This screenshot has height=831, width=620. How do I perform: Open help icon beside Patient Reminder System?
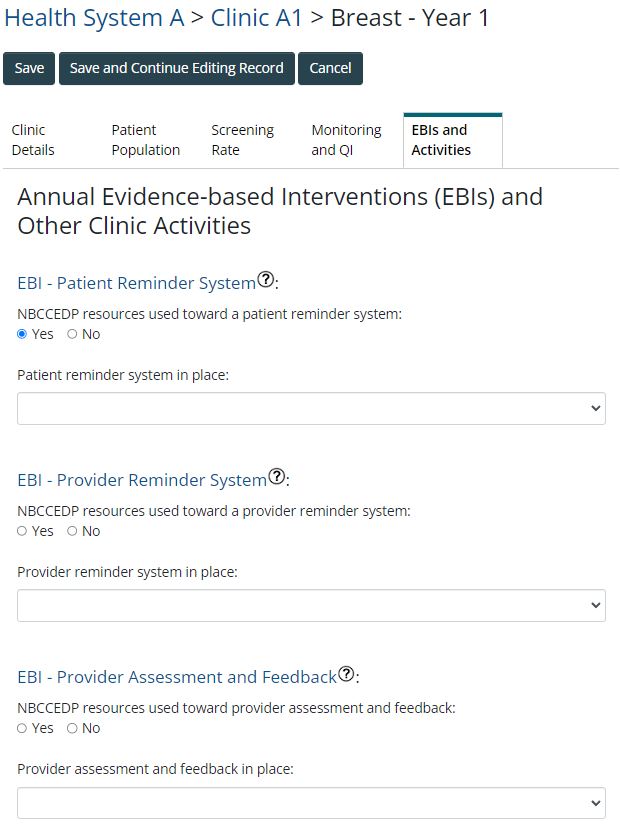(266, 280)
